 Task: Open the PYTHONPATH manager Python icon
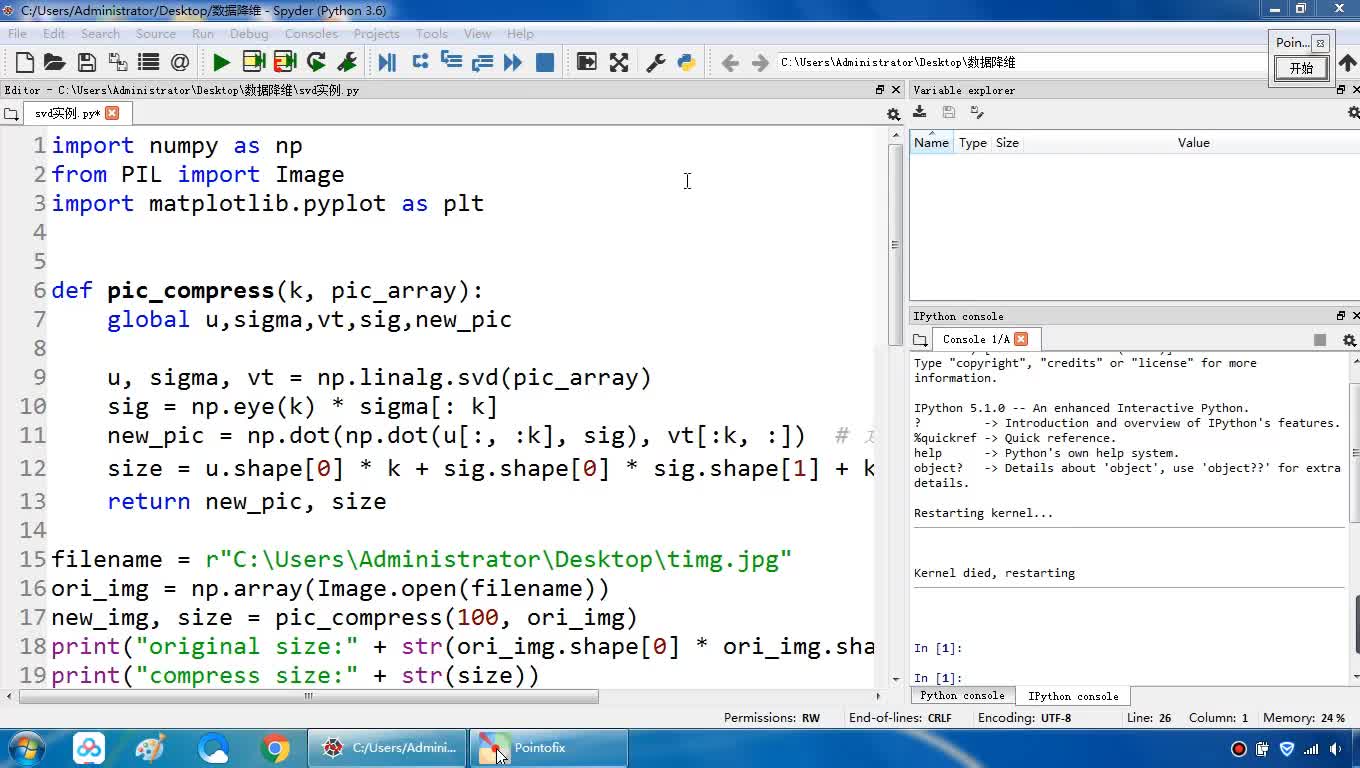686,63
